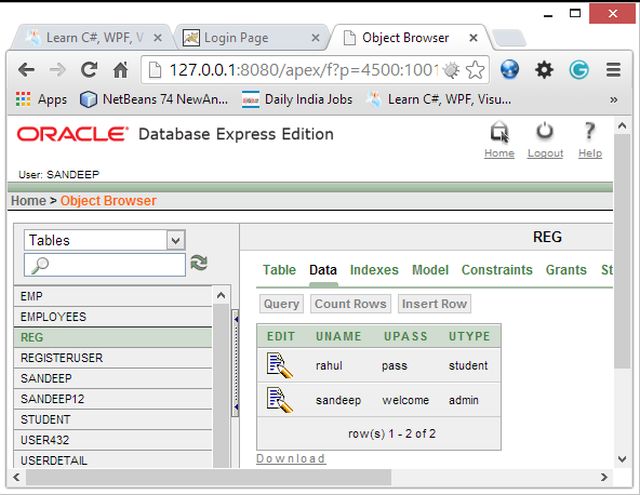Click the horizontal page scrollbar

[208, 477]
